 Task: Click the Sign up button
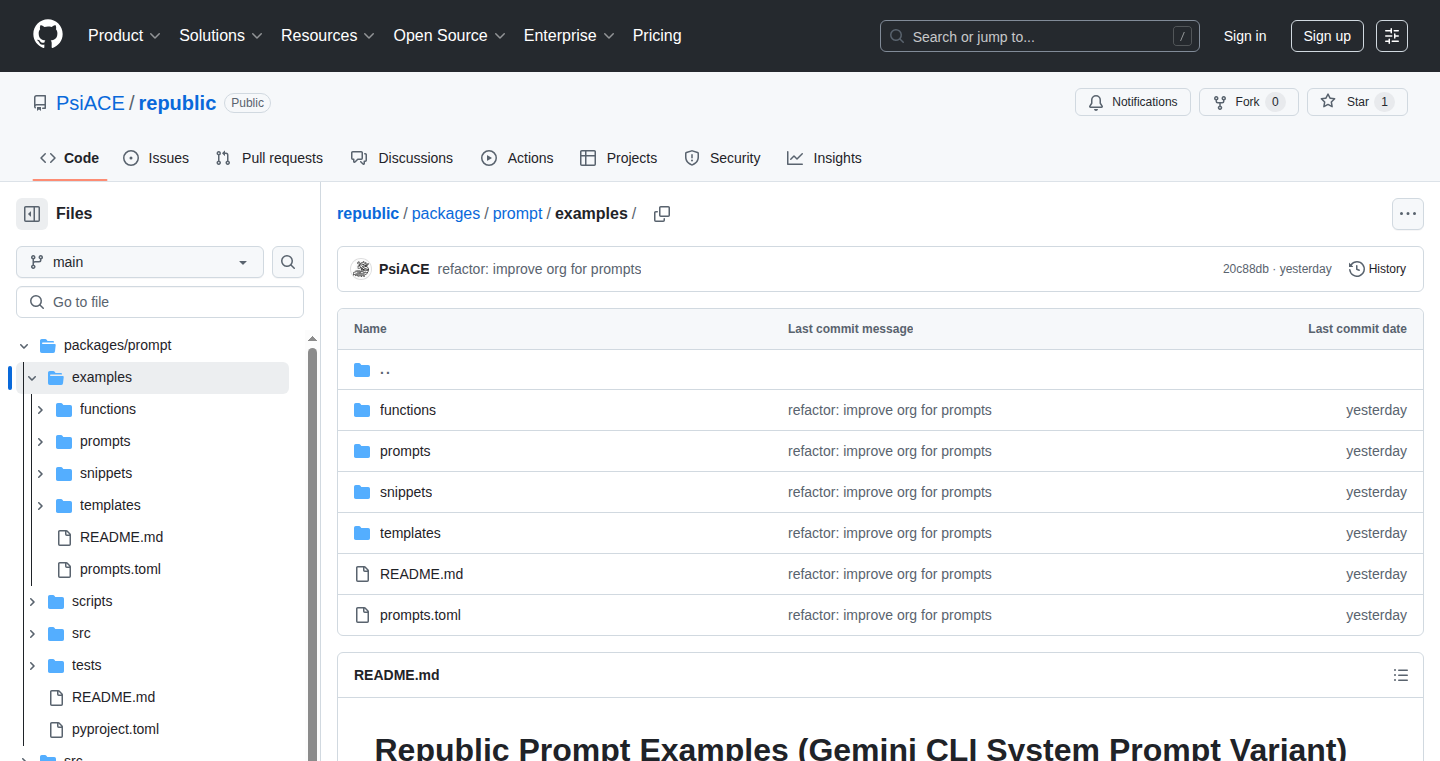(1327, 36)
